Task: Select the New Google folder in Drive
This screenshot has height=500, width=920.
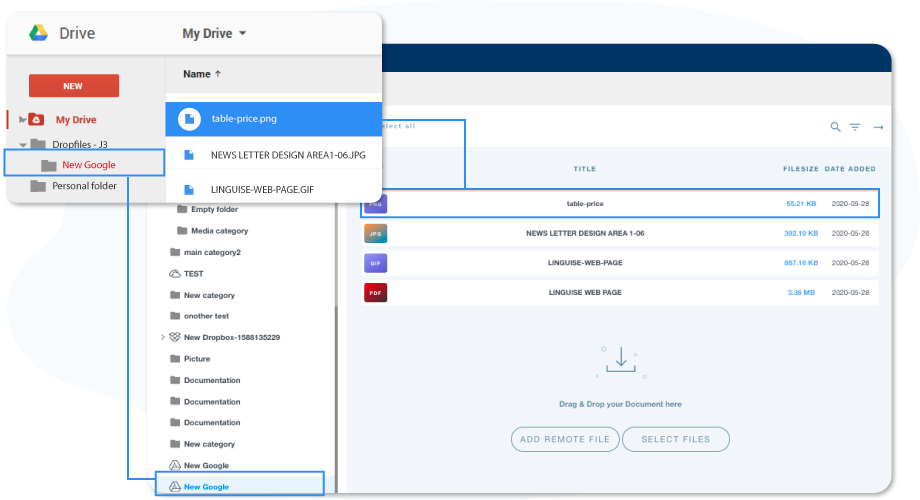Action: [x=84, y=163]
